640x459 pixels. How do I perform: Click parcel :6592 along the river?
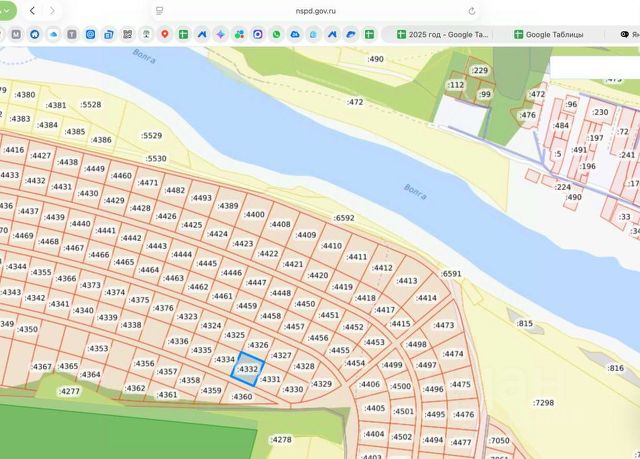click(344, 218)
